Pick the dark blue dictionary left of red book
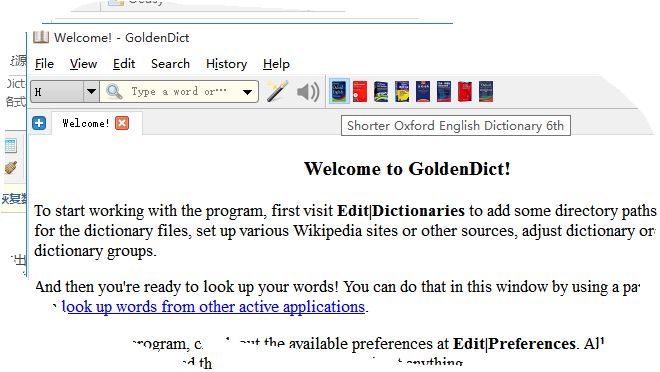This screenshot has width=660, height=372. [444, 91]
